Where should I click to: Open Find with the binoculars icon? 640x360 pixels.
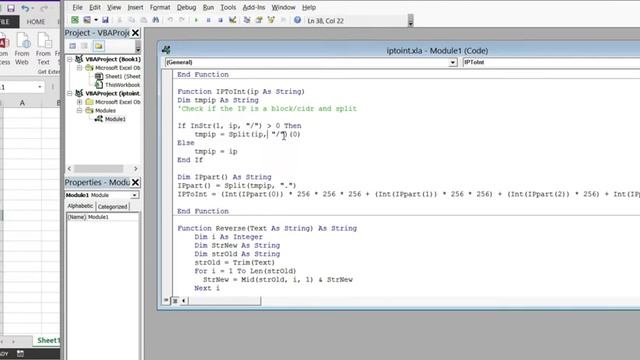pyautogui.click(x=156, y=20)
